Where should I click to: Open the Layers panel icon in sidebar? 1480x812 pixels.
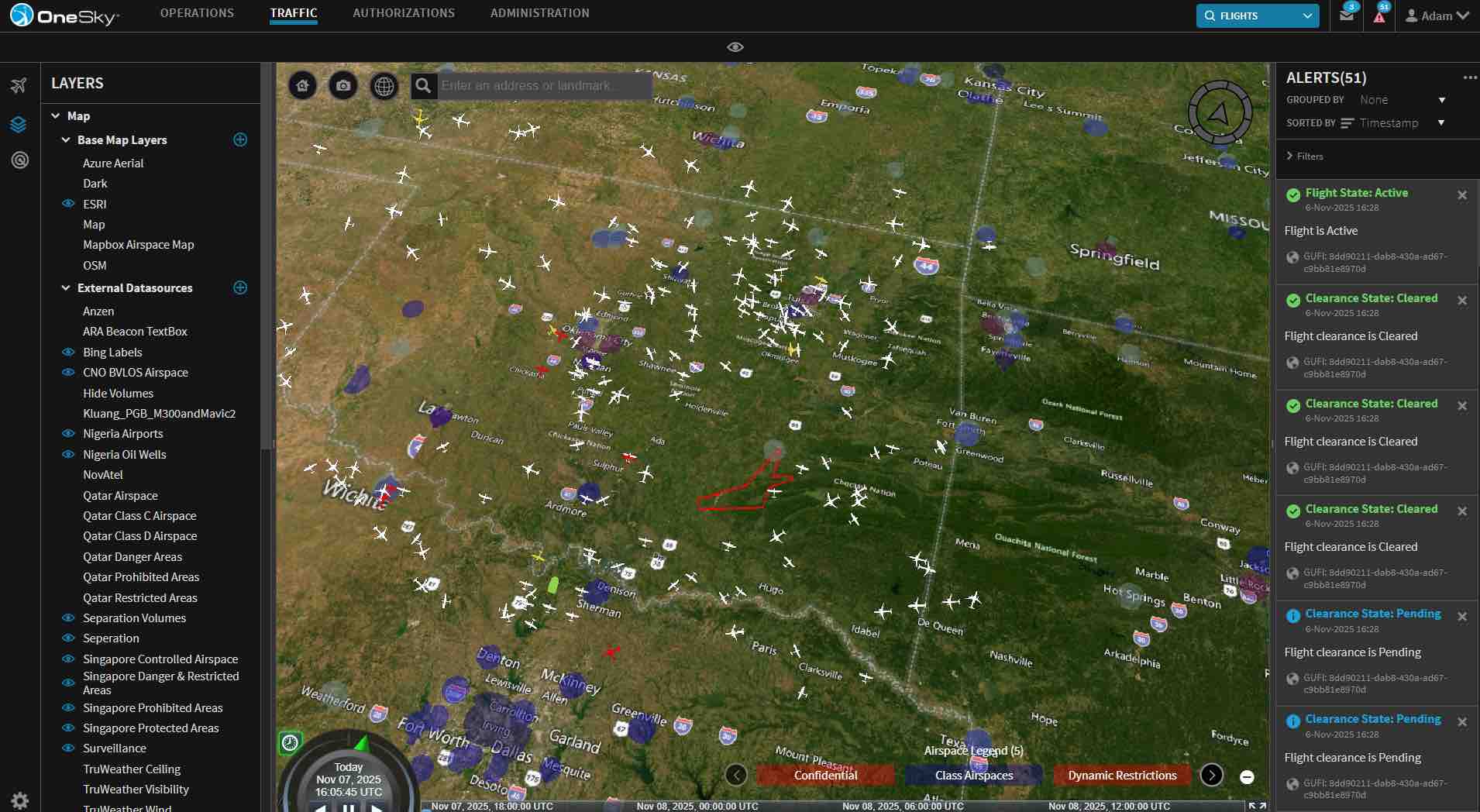tap(19, 123)
